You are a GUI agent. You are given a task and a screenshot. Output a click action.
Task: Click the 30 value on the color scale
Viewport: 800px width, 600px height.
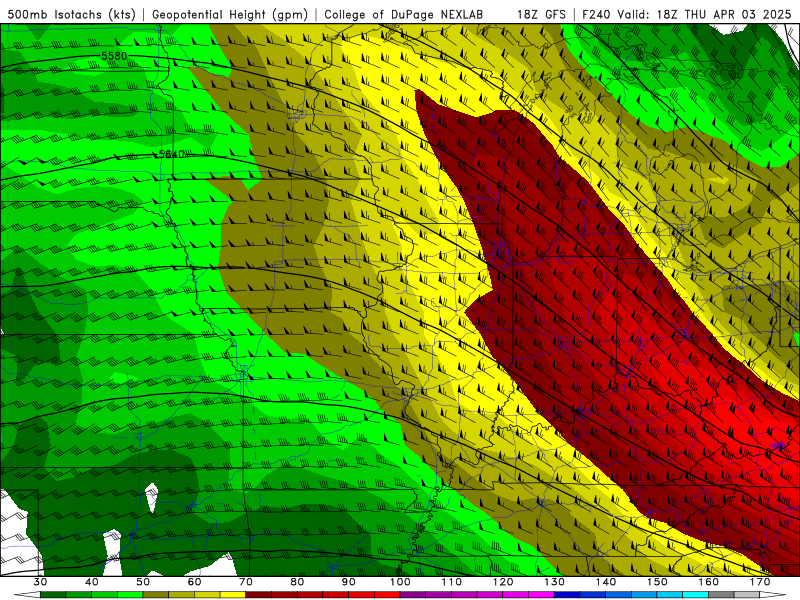point(40,582)
